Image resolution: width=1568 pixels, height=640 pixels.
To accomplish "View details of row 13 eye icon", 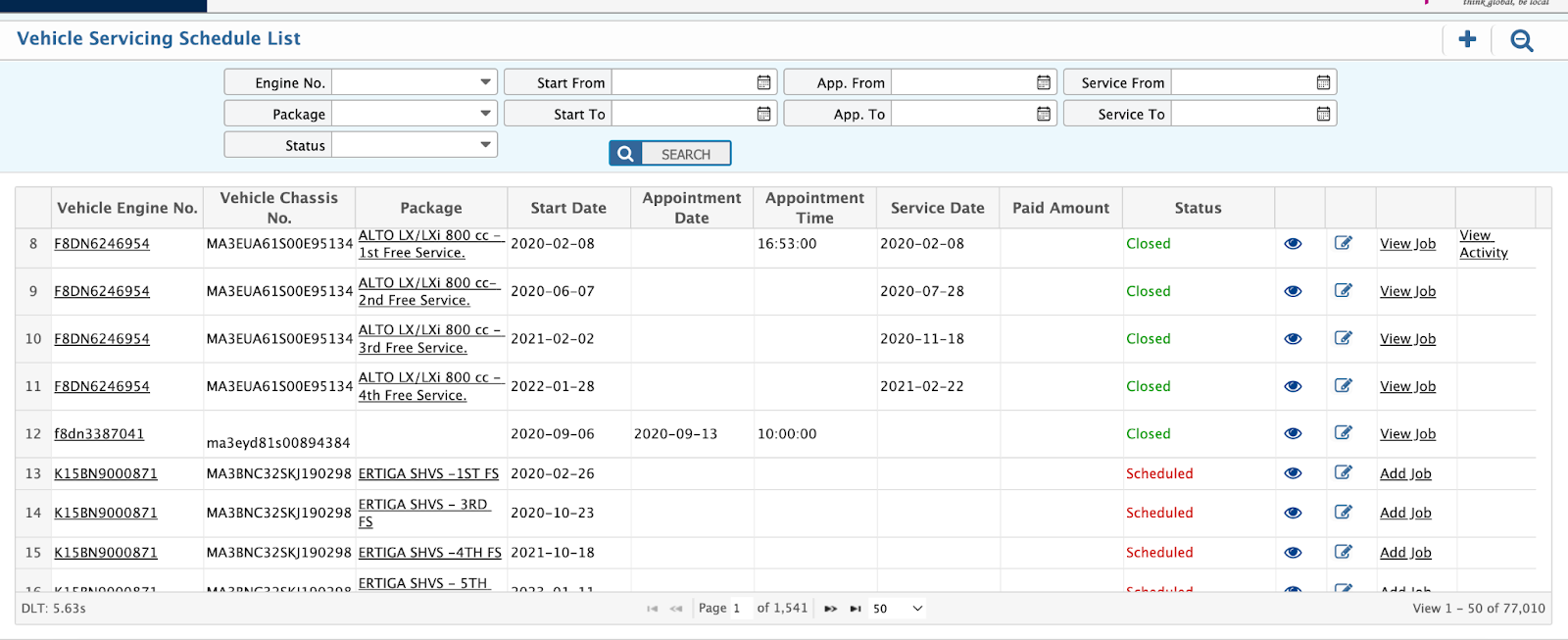I will coord(1294,473).
